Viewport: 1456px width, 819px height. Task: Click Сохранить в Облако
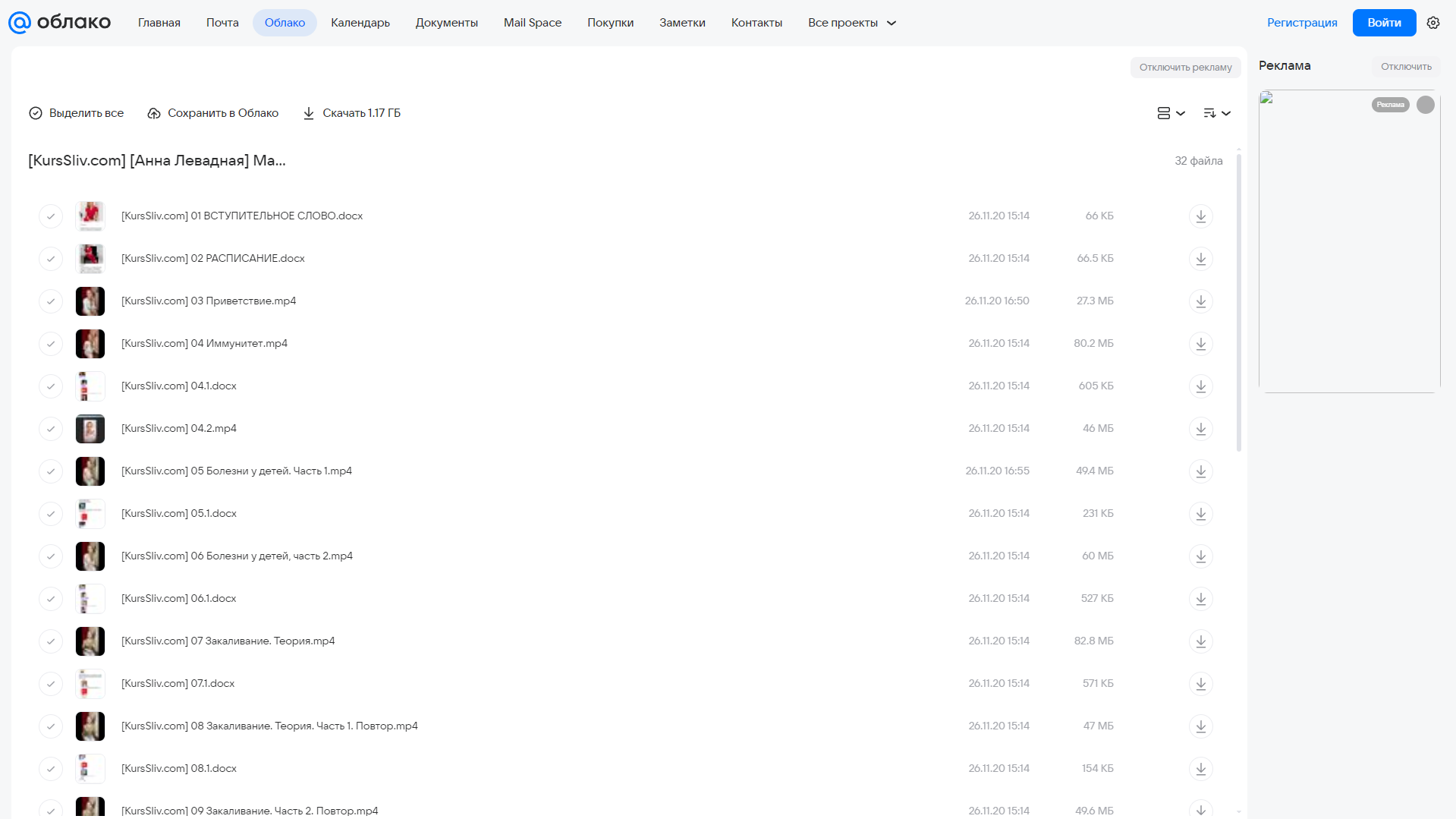tap(213, 113)
